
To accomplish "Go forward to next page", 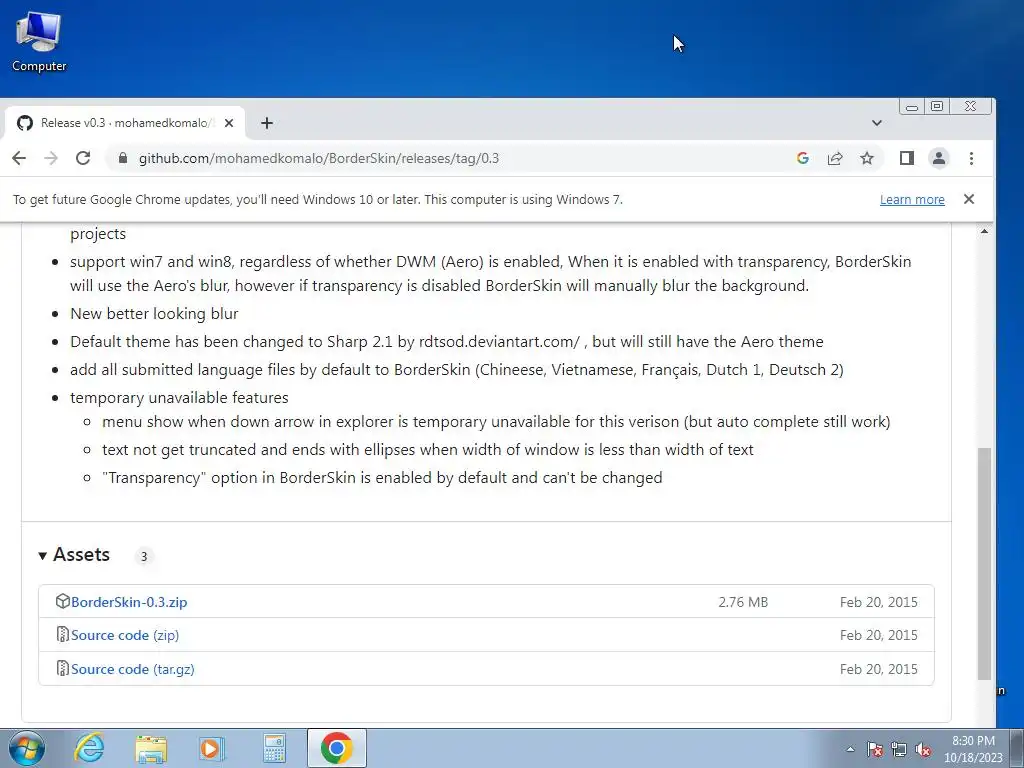I will click(x=51, y=158).
